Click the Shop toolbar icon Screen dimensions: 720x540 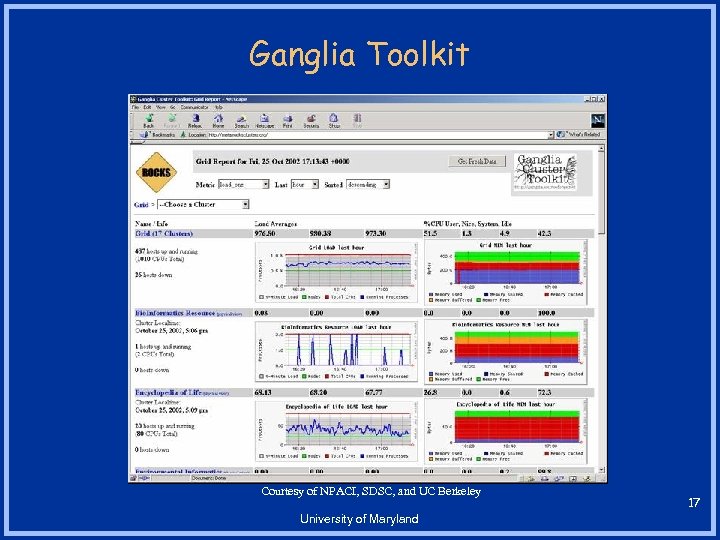click(334, 121)
